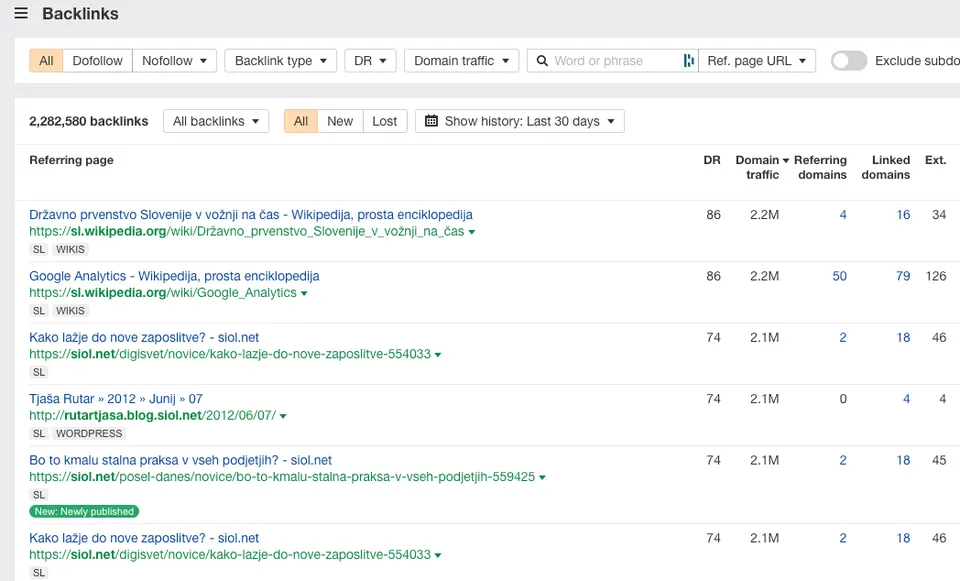
Task: Select the All link type filter
Action: coord(46,61)
